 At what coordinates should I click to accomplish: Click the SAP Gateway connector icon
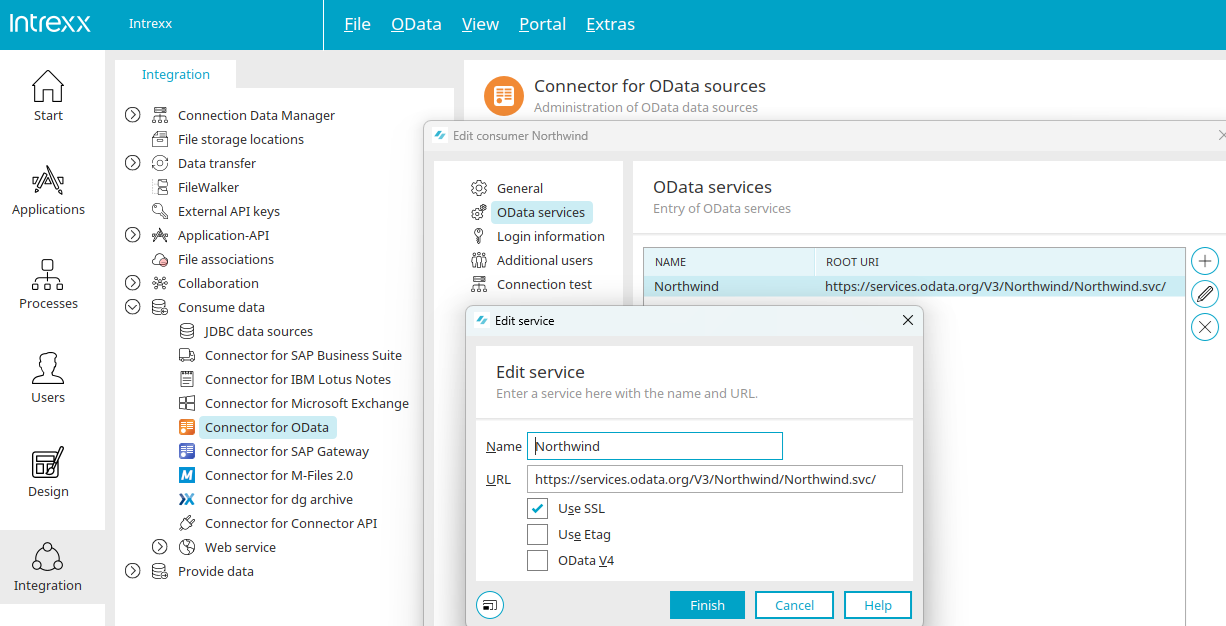(x=187, y=451)
